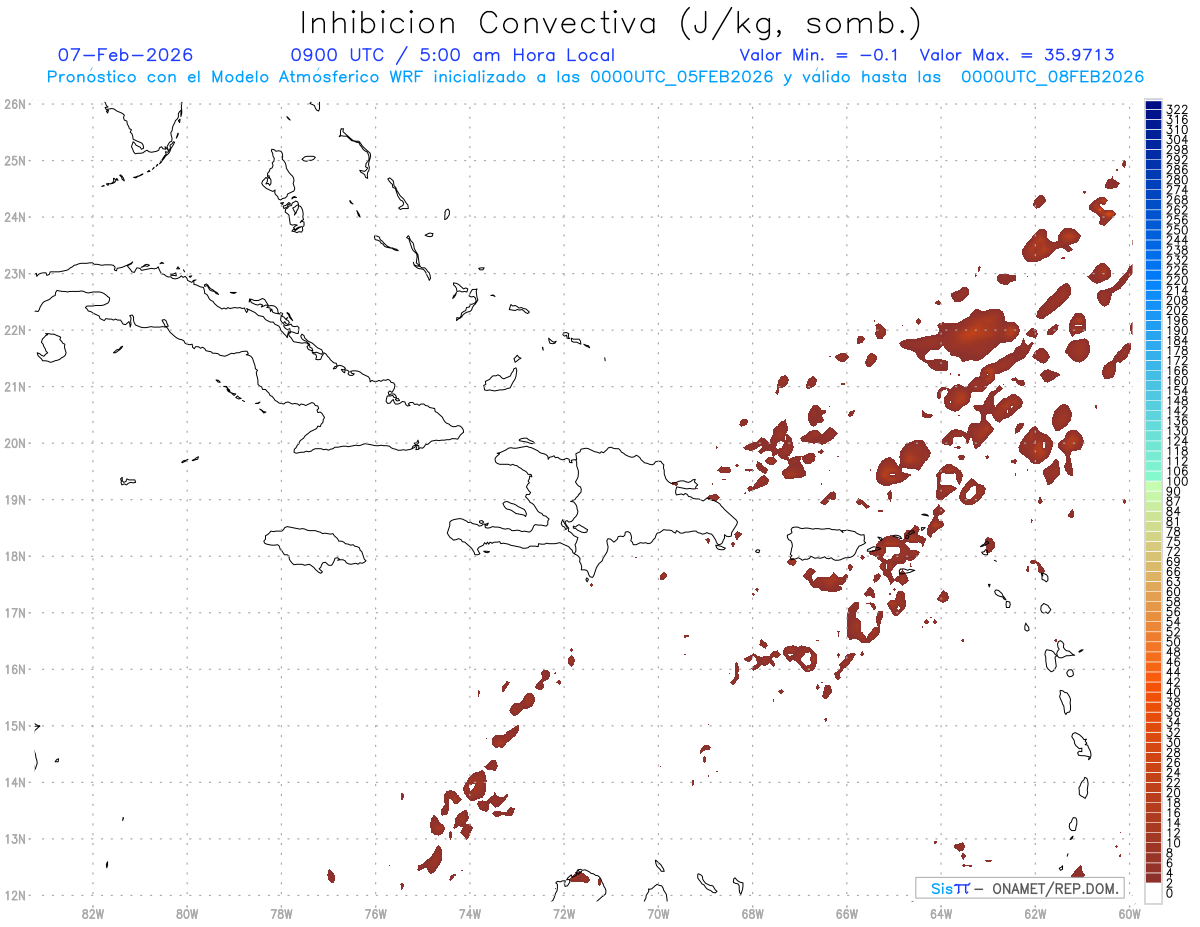This screenshot has width=1200, height=927.
Task: Click the '17N' latitude label
Action: click(x=14, y=612)
